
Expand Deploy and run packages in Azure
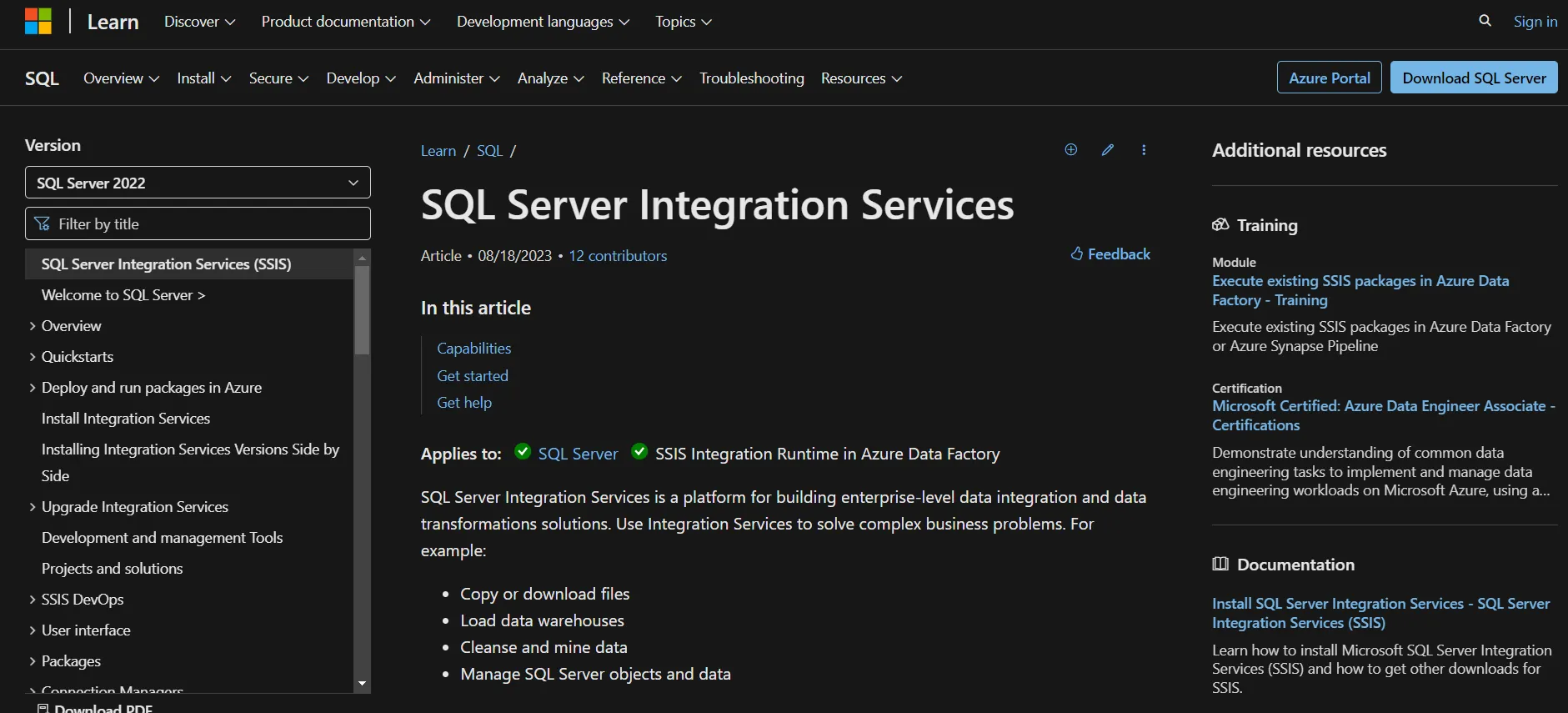[x=33, y=388]
